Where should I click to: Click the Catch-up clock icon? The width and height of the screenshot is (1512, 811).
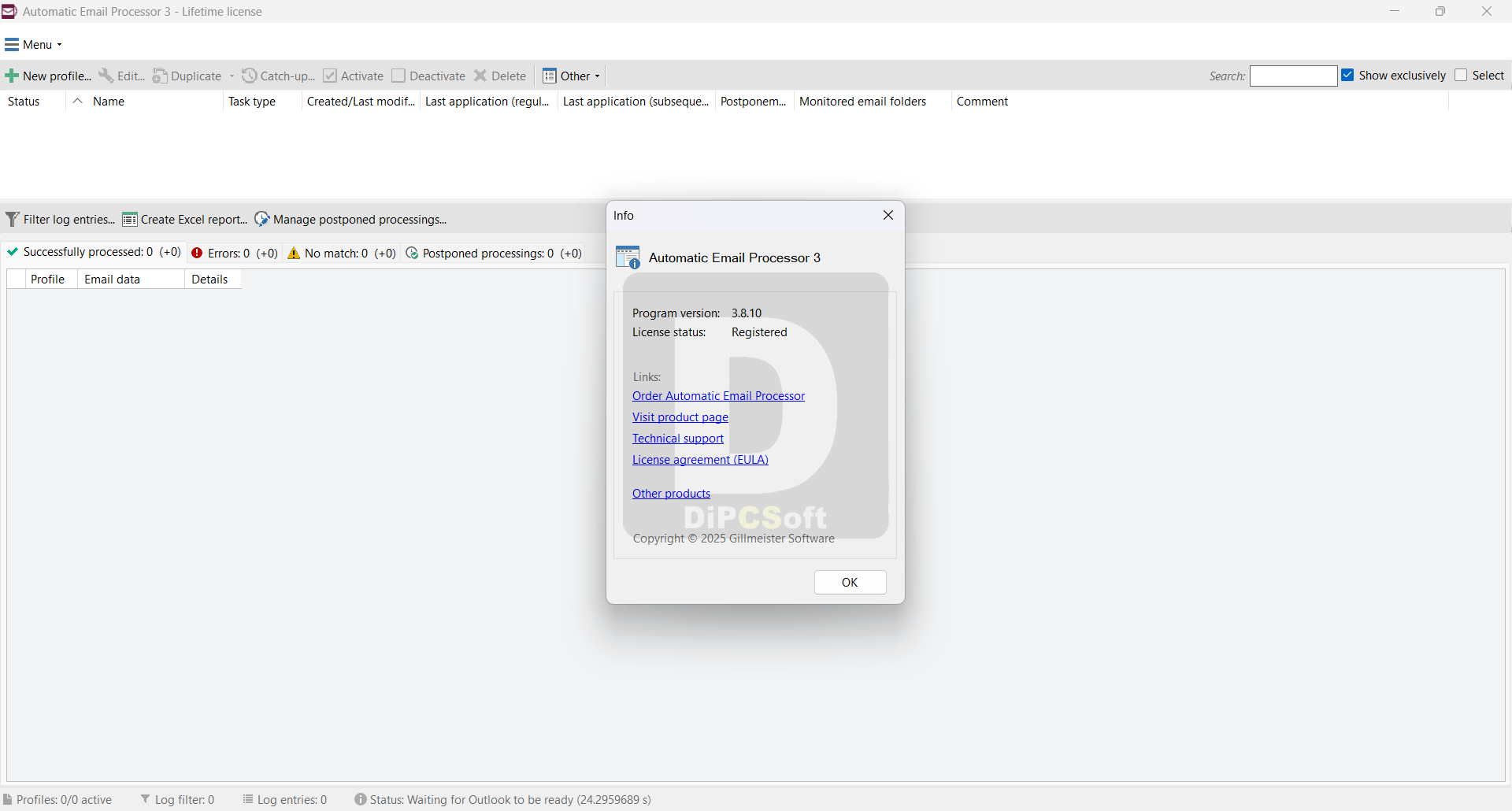pyautogui.click(x=250, y=76)
